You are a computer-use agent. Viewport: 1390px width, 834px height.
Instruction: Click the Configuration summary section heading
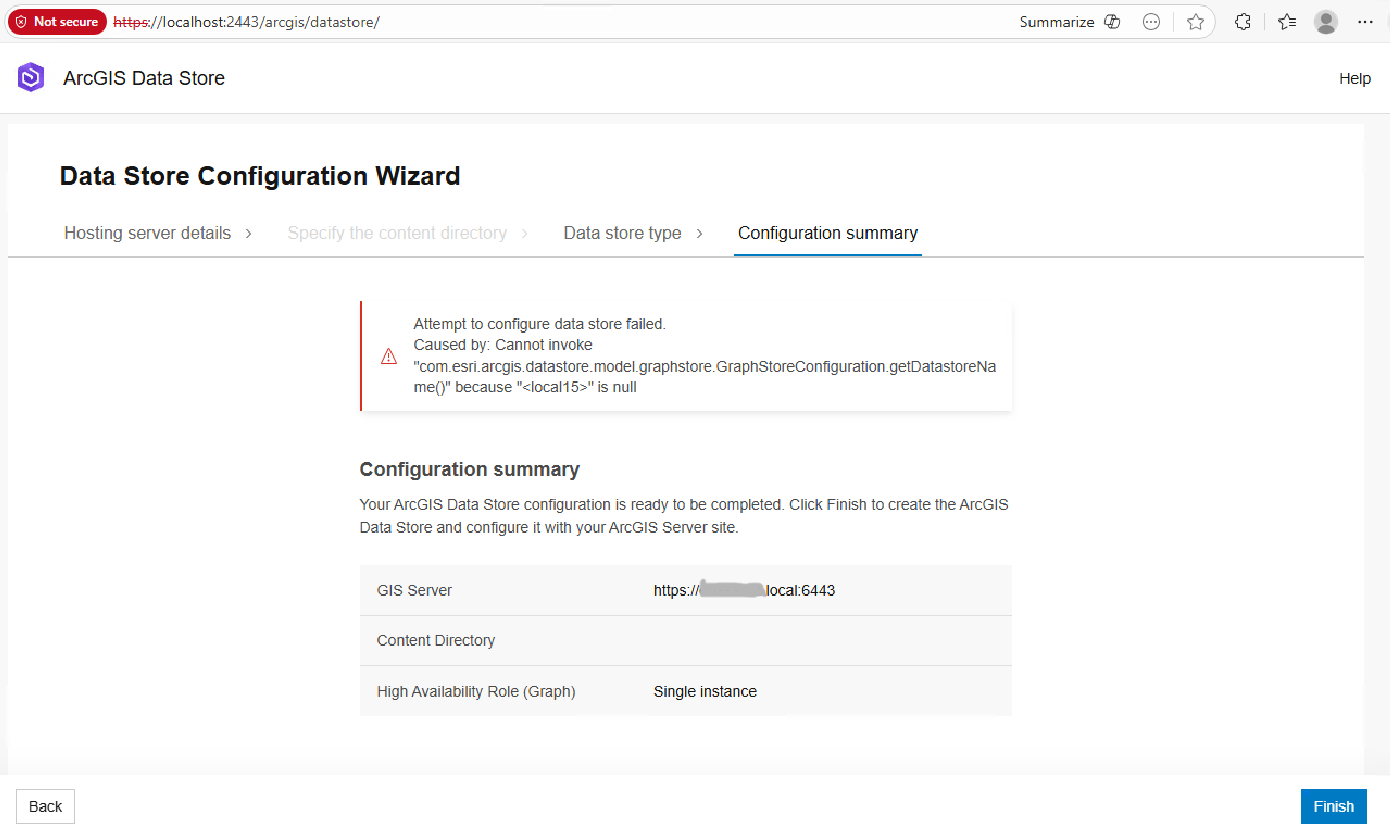(x=470, y=469)
